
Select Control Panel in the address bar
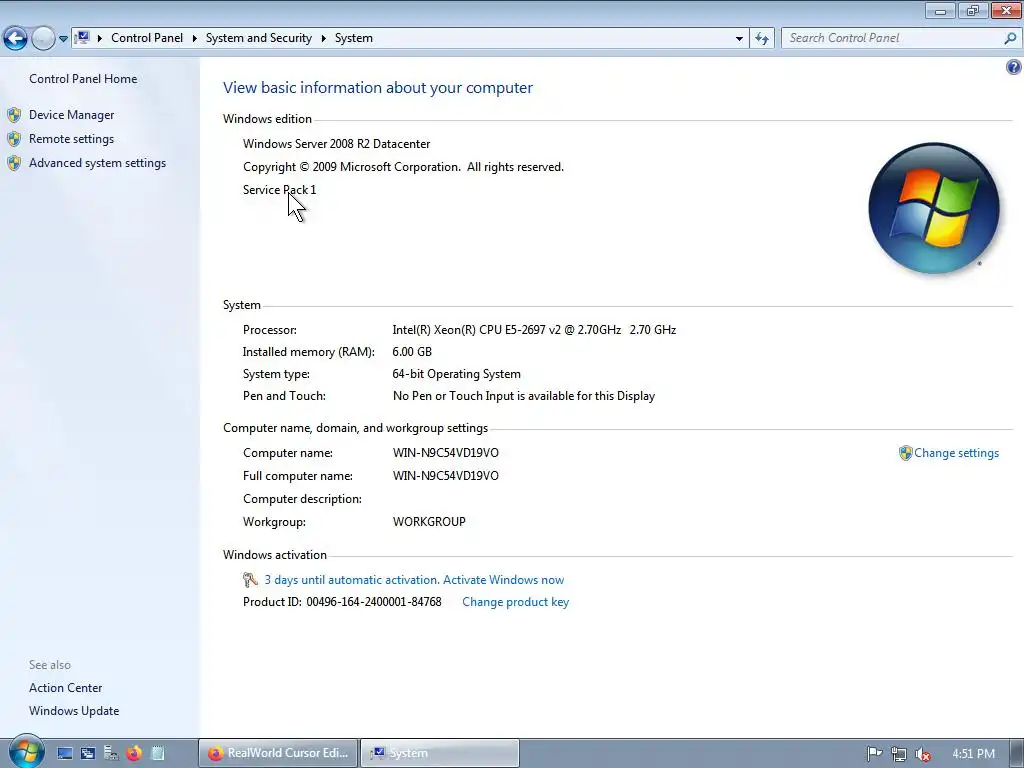tap(147, 38)
